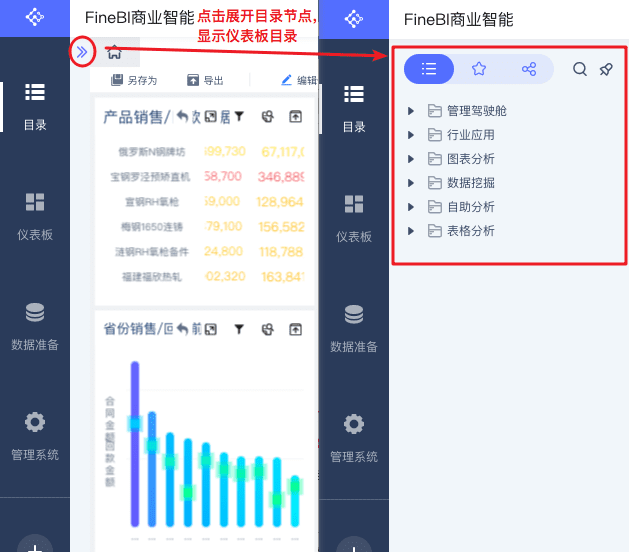Expand the 图表分析 folder arrow

[410, 159]
